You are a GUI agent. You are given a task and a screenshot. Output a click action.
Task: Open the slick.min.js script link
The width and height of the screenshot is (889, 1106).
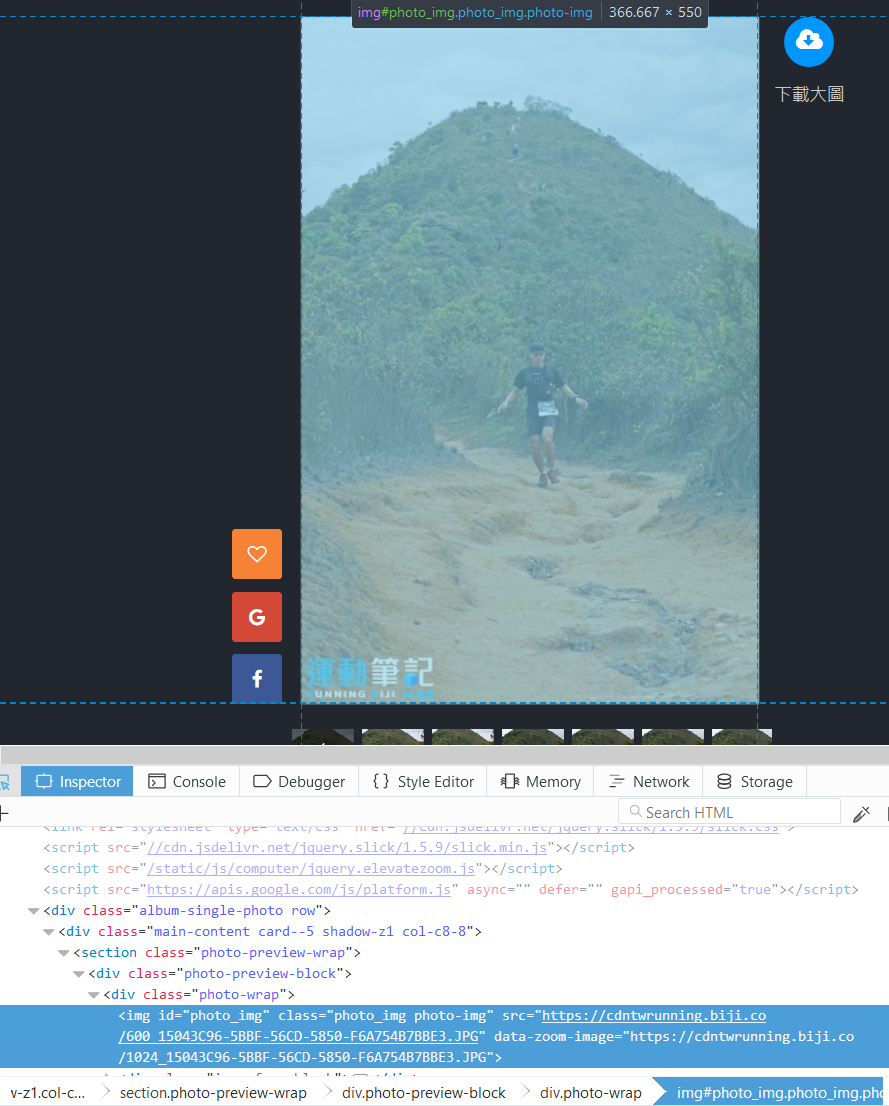tap(346, 847)
